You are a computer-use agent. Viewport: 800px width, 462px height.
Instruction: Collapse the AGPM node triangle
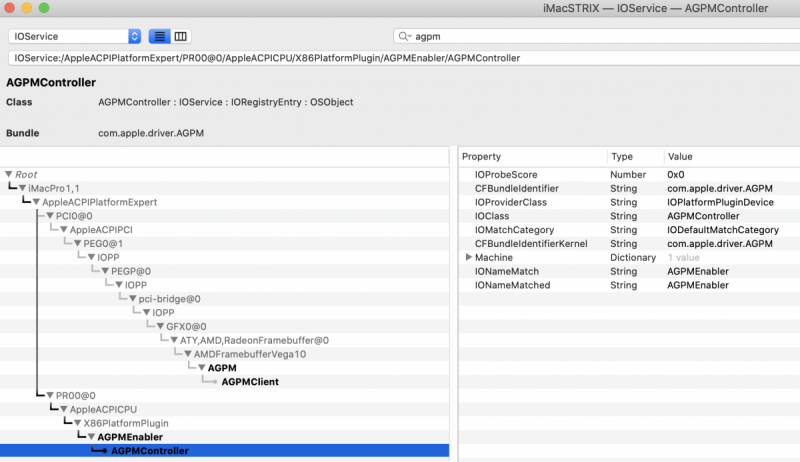pyautogui.click(x=202, y=368)
